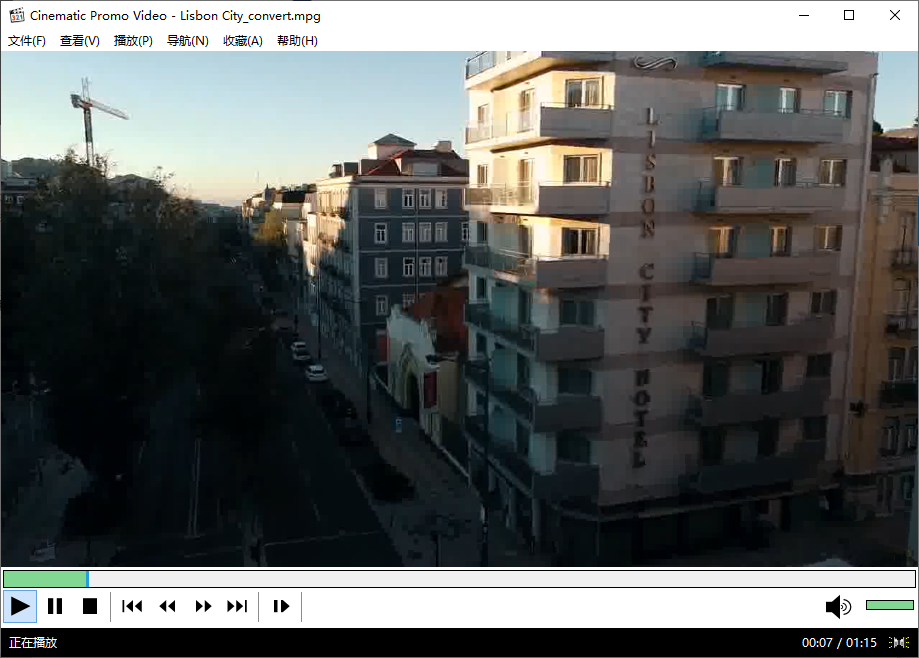
Task: Pause the video playback
Action: pyautogui.click(x=55, y=606)
